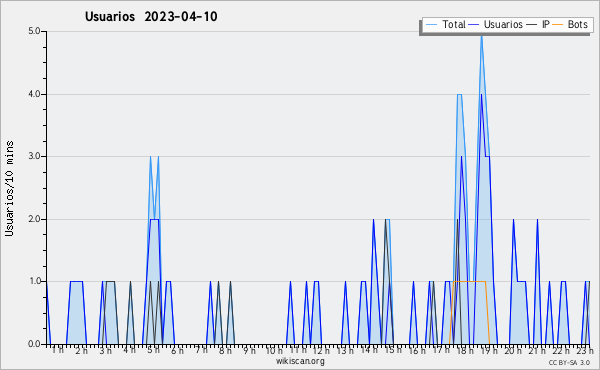
Task: Select the 'Usuarios' legend entry
Action: pyautogui.click(x=503, y=24)
